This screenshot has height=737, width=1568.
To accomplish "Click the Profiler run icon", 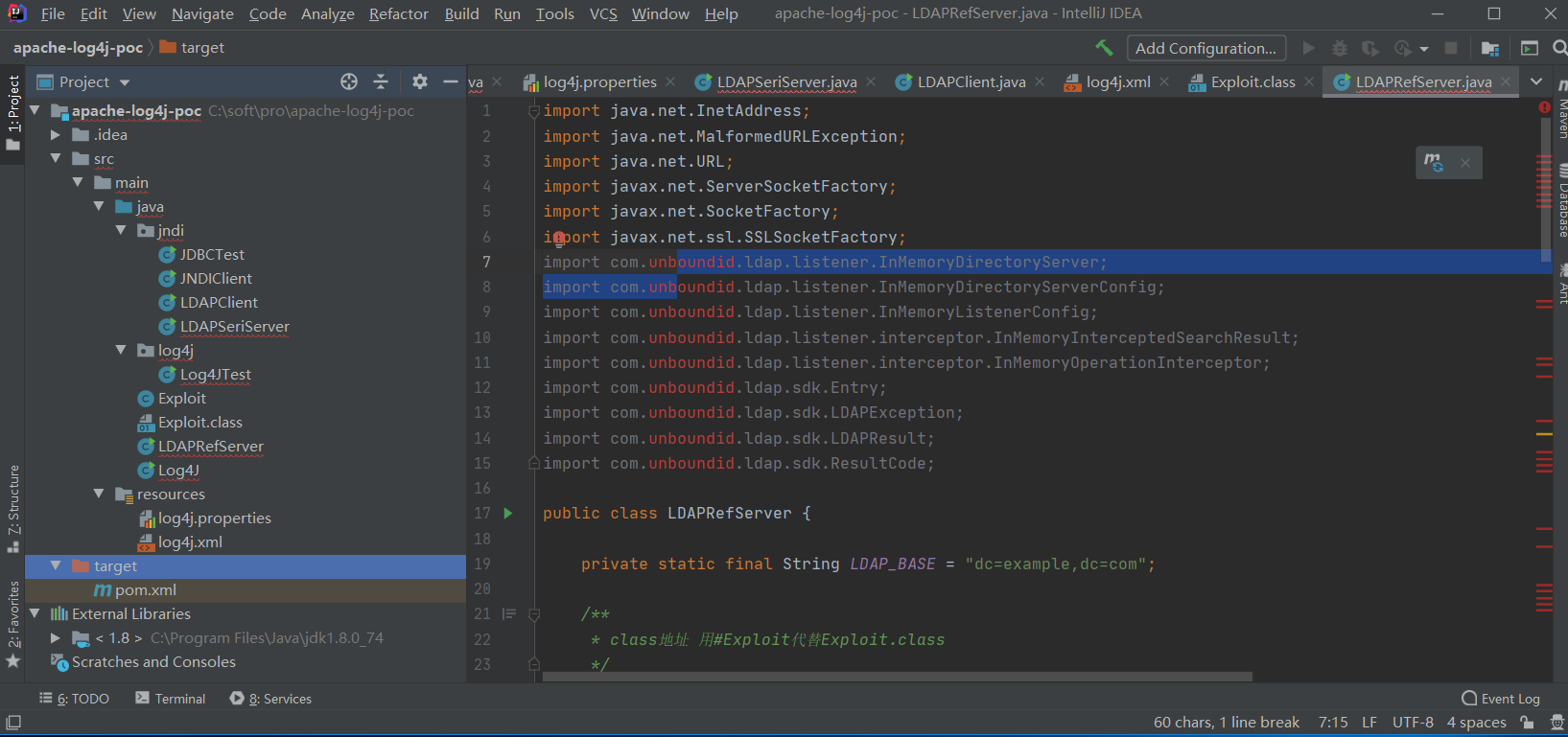I will click(x=1403, y=48).
